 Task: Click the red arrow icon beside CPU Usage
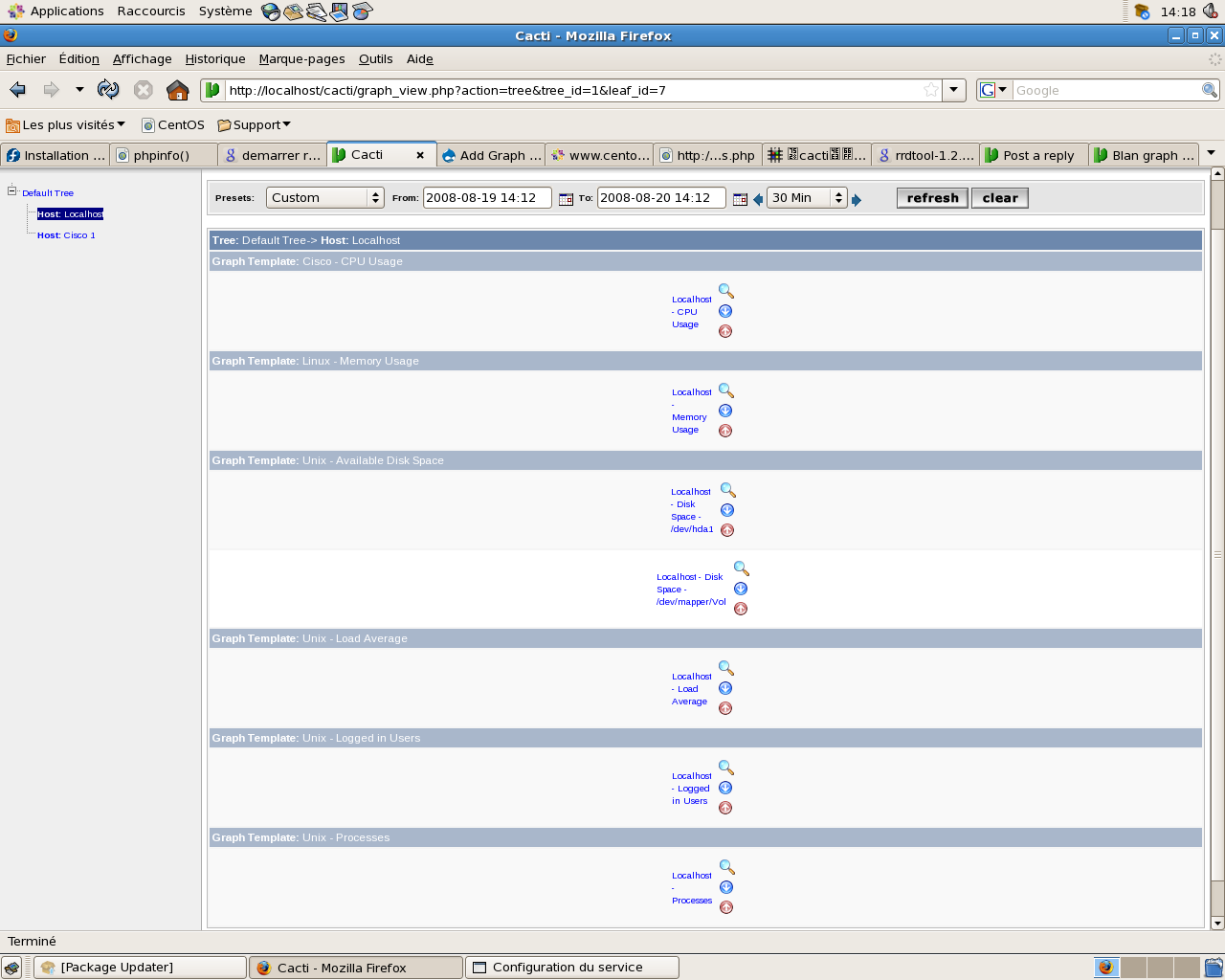click(725, 331)
